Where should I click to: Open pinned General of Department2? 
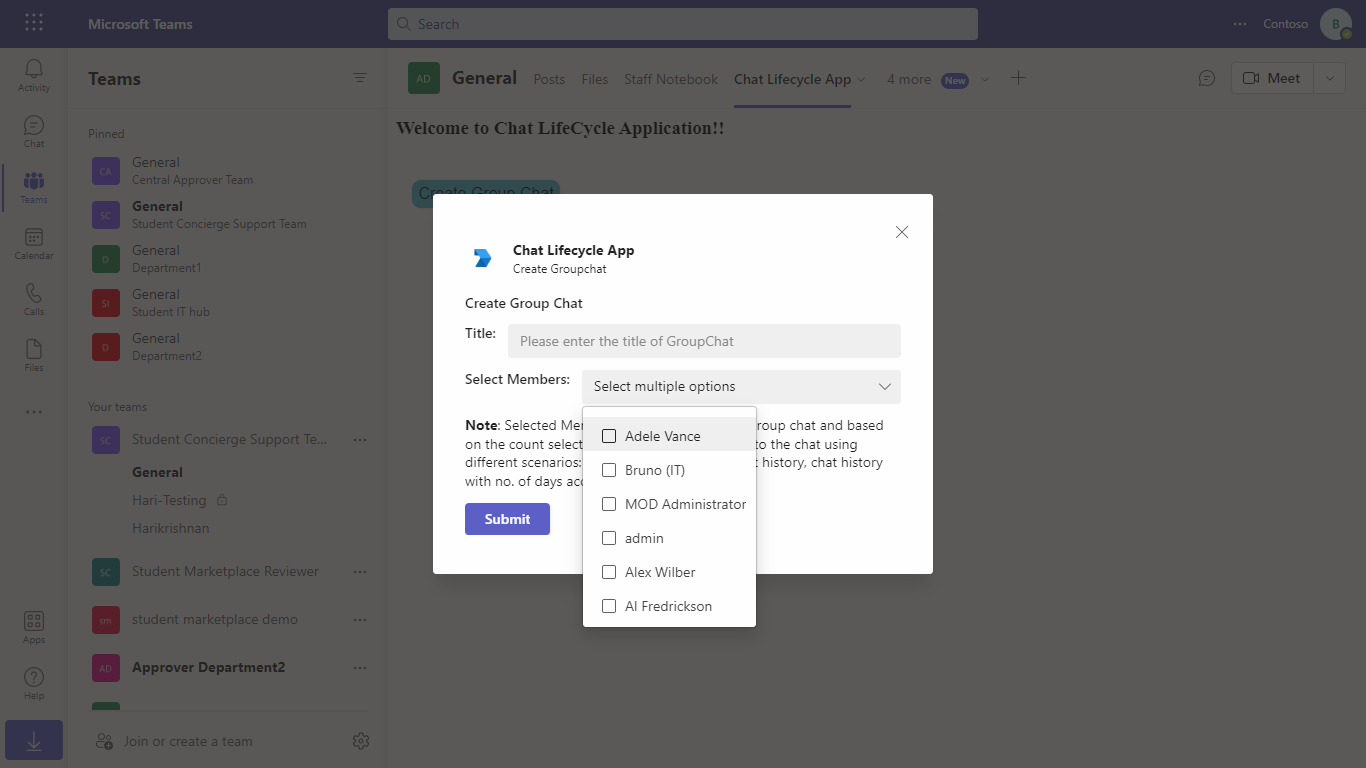[228, 347]
